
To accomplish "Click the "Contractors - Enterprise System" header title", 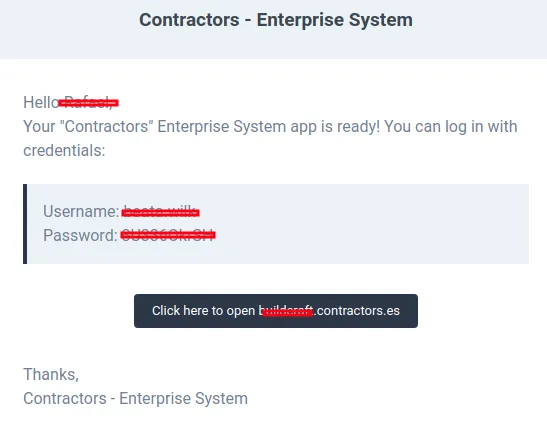I will tap(276, 20).
